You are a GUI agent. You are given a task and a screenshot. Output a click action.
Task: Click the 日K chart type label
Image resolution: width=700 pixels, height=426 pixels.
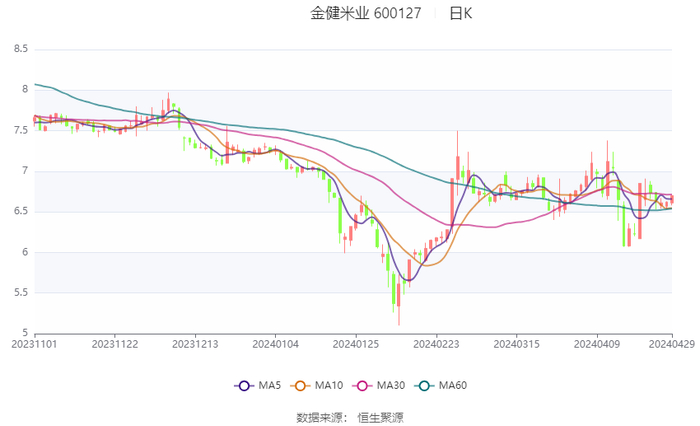click(460, 14)
